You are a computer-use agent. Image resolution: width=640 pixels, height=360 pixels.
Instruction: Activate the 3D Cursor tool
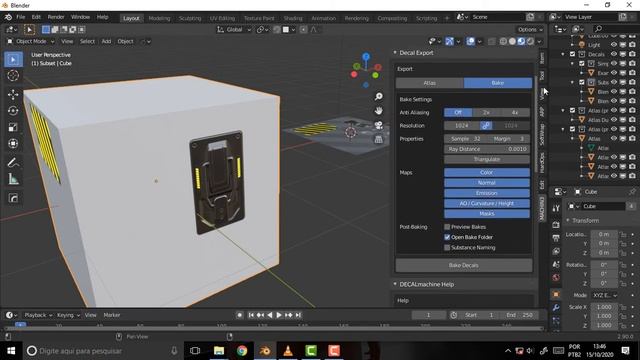pos(13,76)
